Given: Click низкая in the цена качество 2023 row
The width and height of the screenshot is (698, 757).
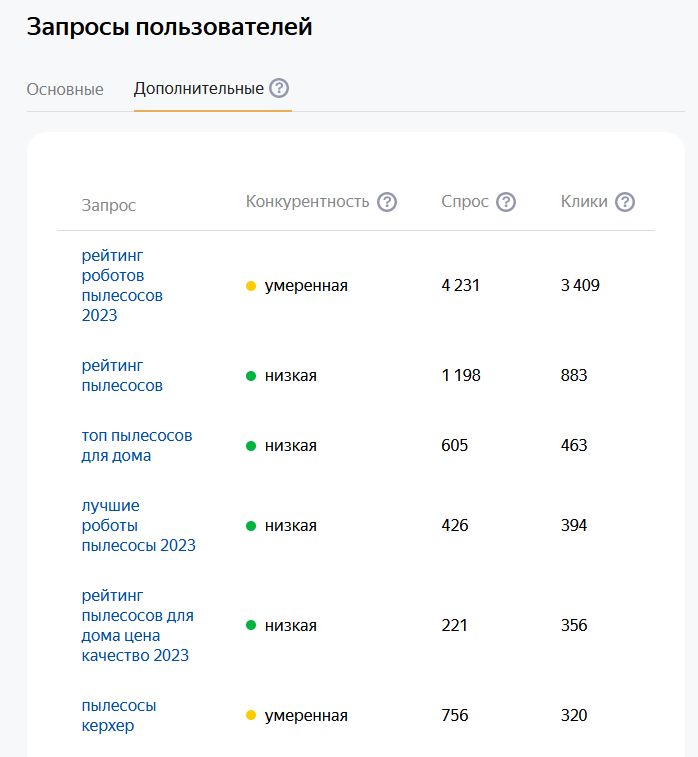Looking at the screenshot, I should click(291, 625).
